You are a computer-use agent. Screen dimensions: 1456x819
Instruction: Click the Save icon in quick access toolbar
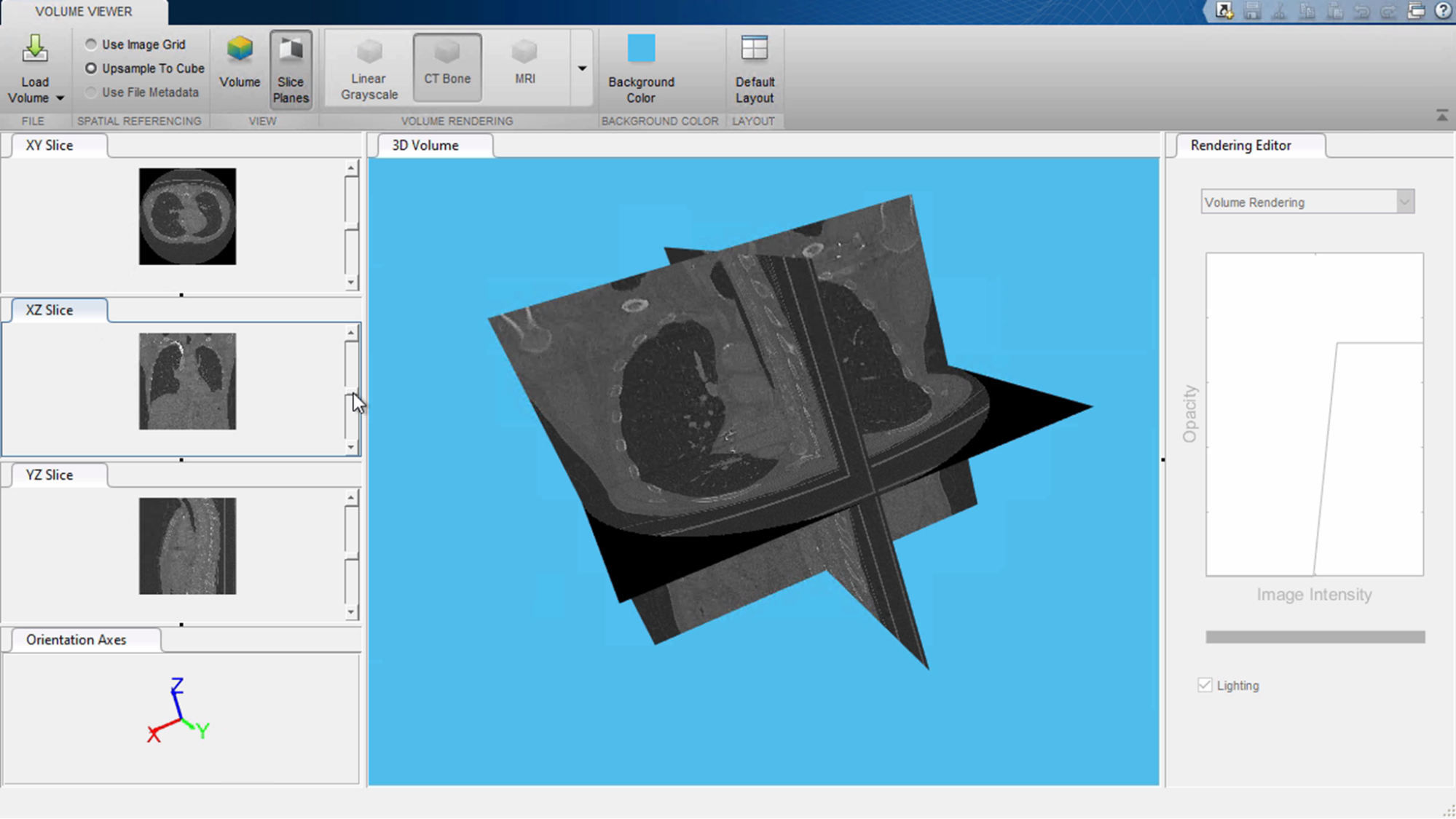click(1251, 11)
